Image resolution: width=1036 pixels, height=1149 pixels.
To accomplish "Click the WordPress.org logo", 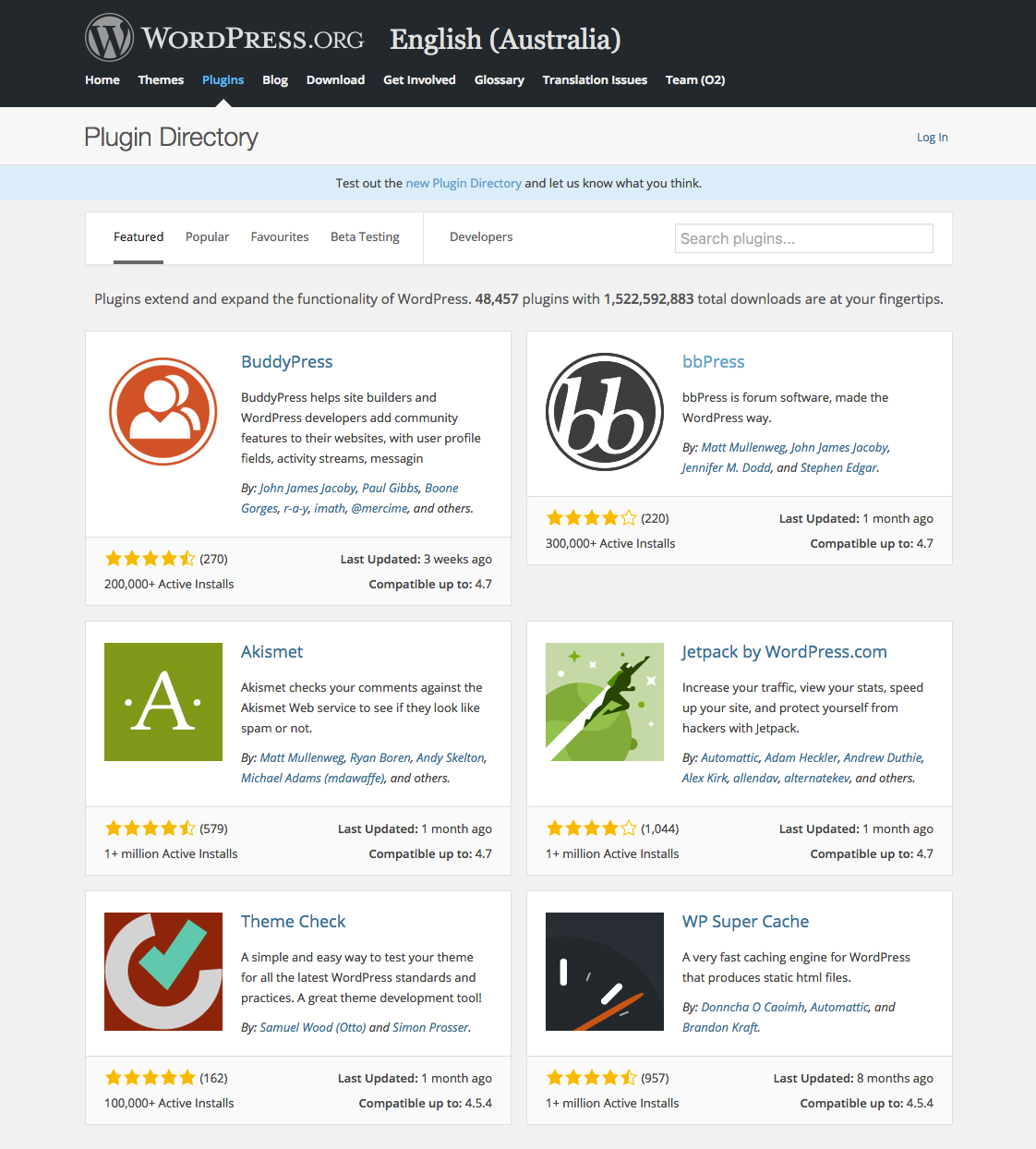I will (x=224, y=38).
